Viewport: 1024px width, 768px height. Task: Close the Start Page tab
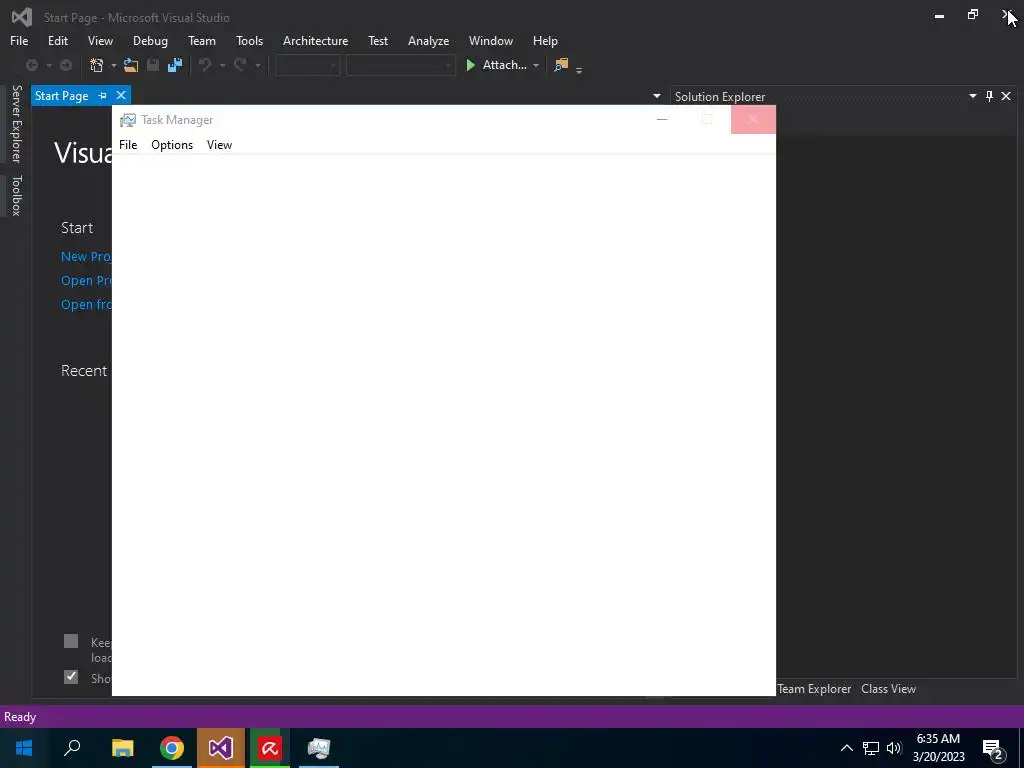[x=121, y=95]
